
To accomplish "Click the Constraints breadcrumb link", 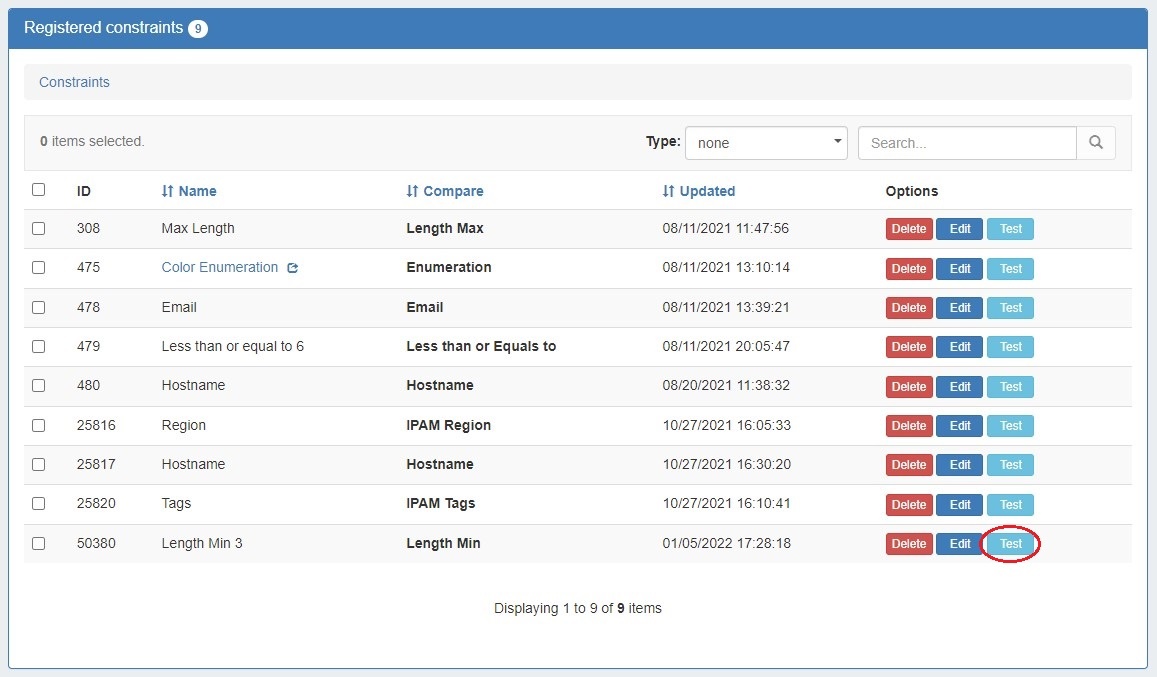I will click(74, 82).
